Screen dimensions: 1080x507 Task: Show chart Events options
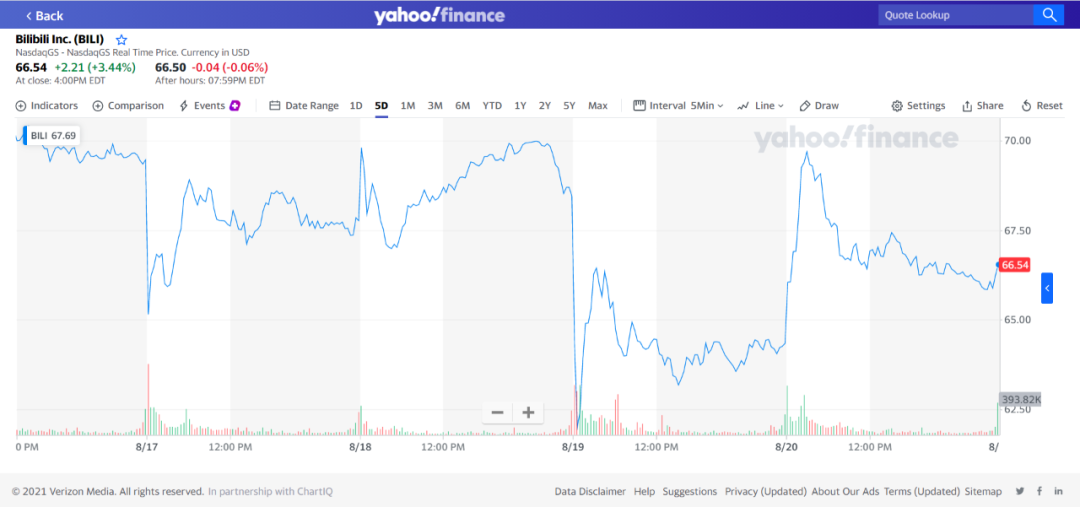[x=209, y=106]
